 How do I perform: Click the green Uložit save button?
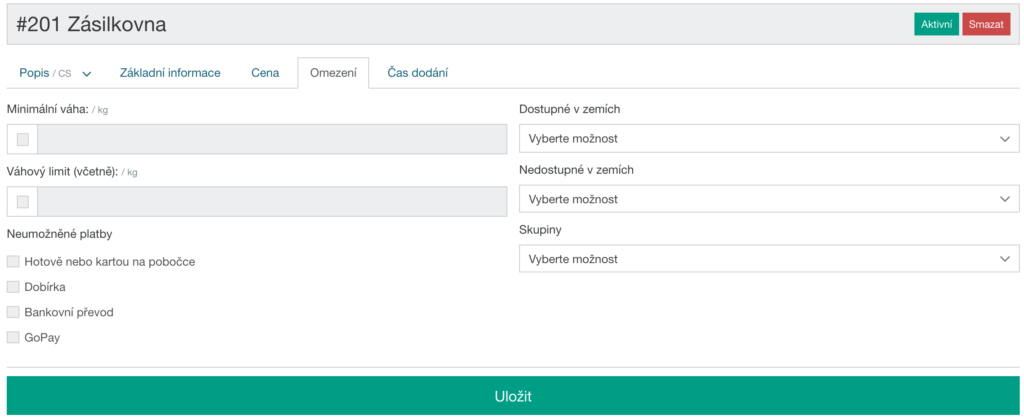click(x=512, y=396)
